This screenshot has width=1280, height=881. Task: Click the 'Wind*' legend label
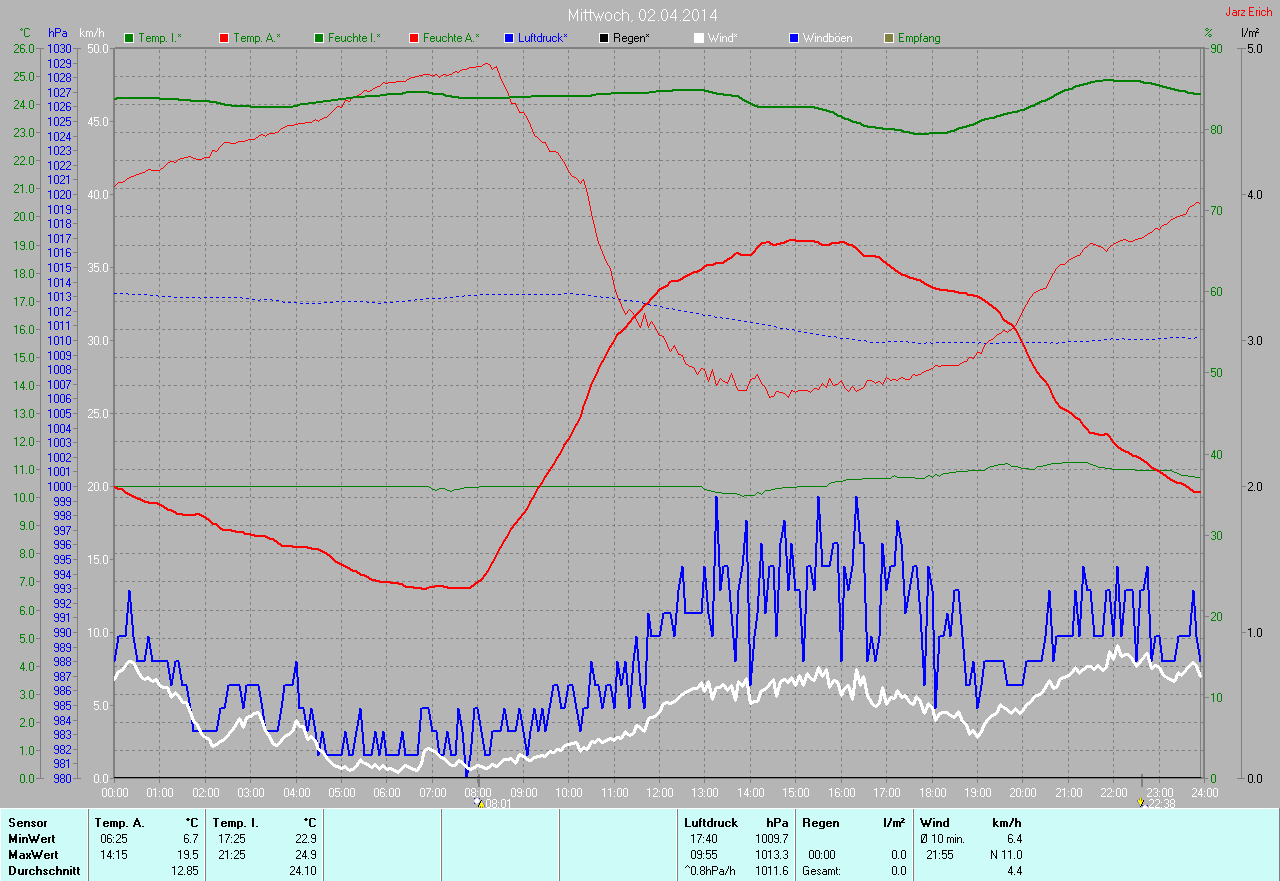pyautogui.click(x=723, y=38)
